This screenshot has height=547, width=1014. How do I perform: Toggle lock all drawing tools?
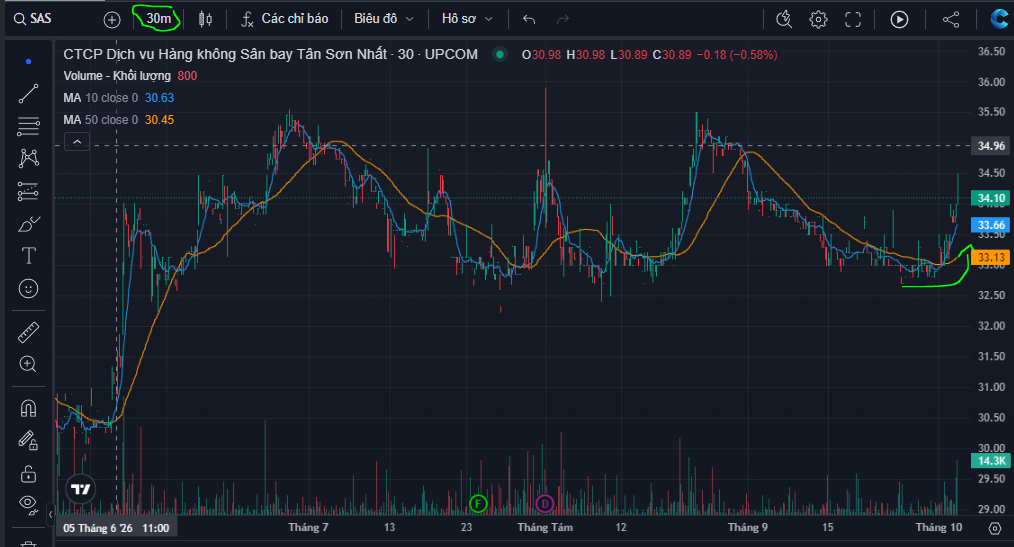[28, 473]
